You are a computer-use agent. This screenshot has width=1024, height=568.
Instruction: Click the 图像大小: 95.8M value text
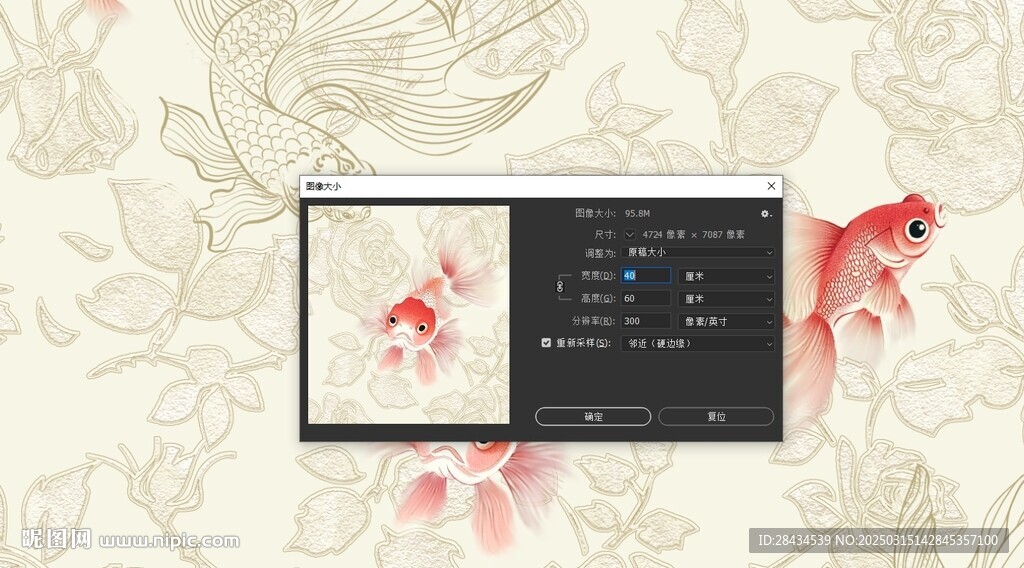[637, 213]
